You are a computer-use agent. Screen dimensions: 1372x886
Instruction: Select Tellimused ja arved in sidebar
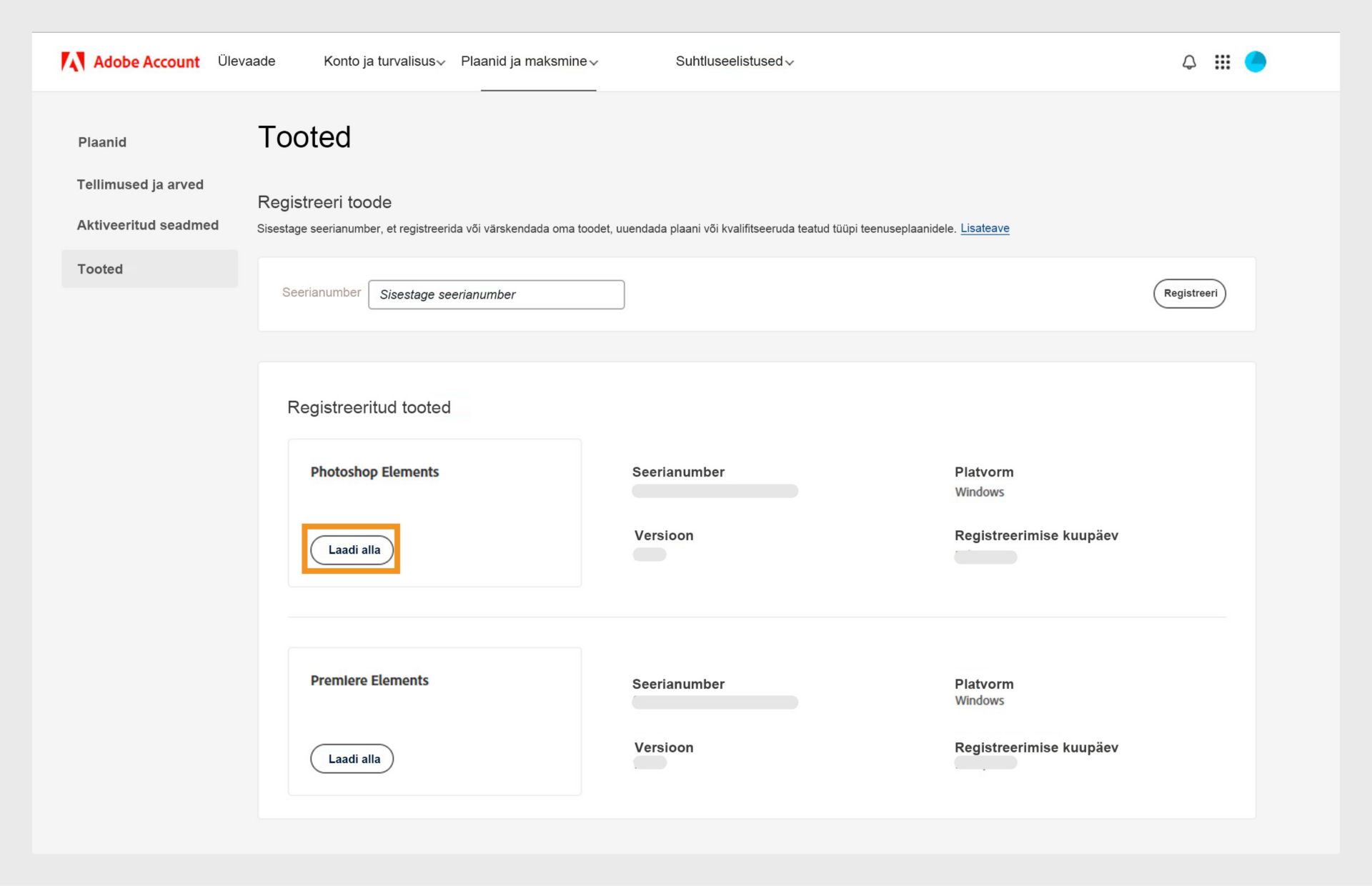tap(140, 184)
